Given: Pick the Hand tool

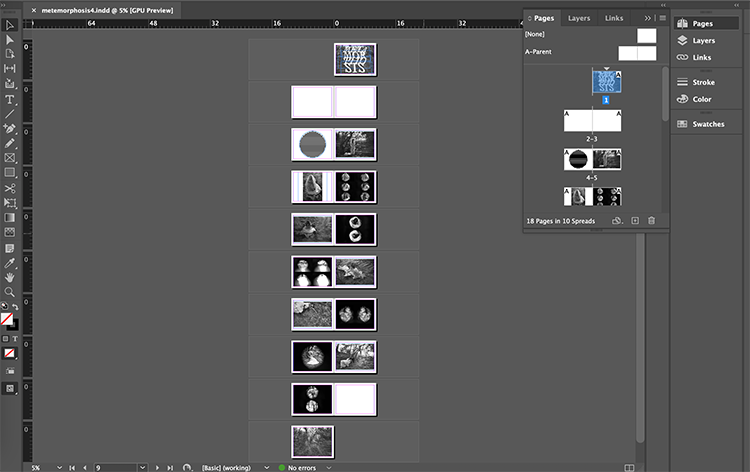Looking at the screenshot, I should pyautogui.click(x=10, y=276).
